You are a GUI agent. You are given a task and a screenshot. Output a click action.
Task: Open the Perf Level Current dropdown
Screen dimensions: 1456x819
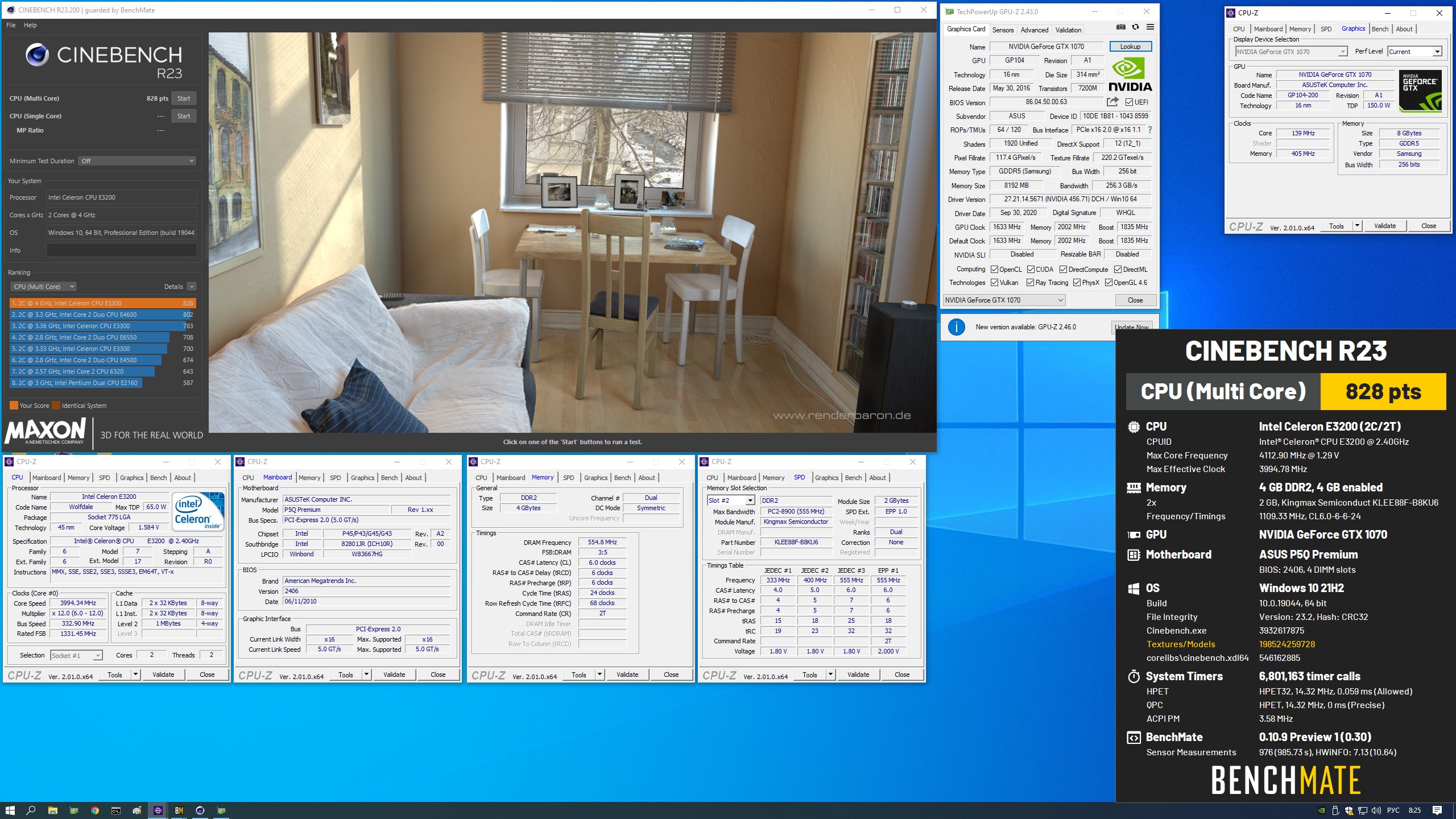pos(1414,52)
